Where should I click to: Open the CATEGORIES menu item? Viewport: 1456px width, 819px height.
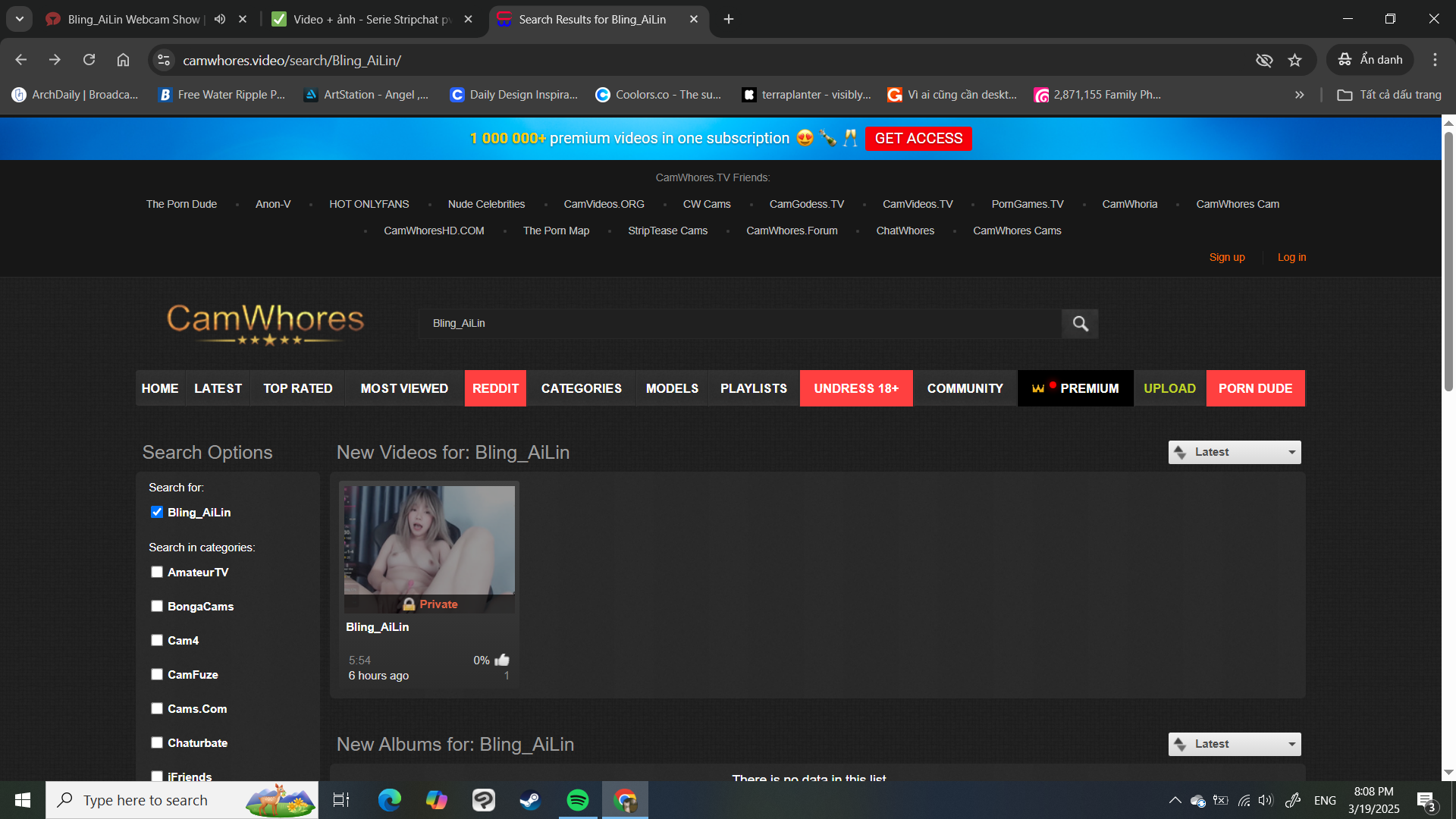pyautogui.click(x=581, y=388)
